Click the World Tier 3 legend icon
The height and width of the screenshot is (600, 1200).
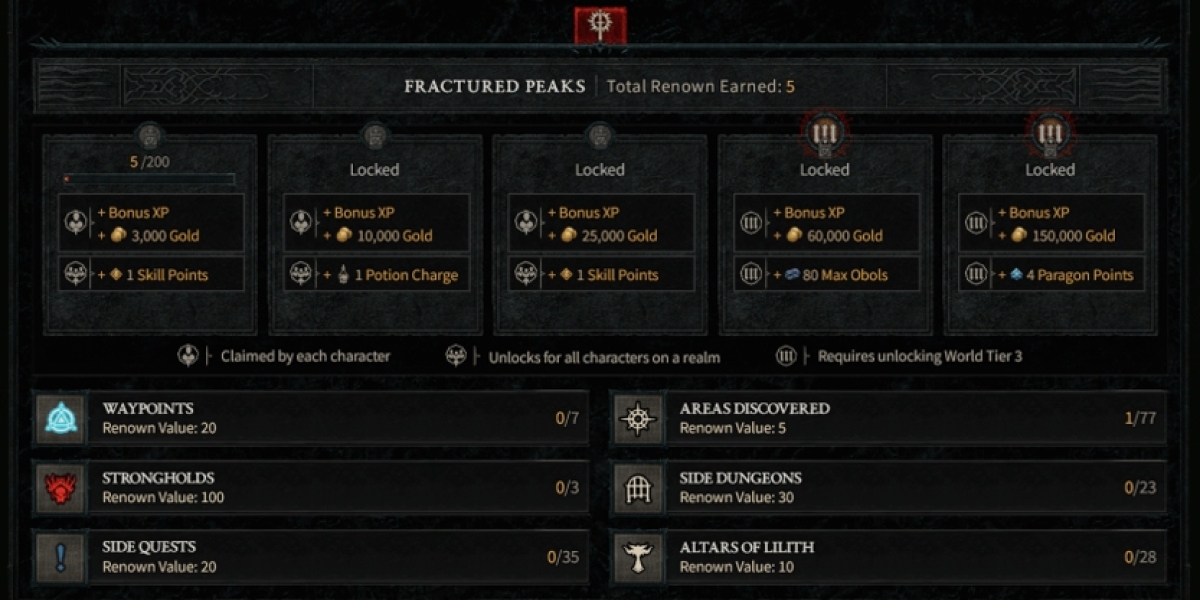(x=786, y=356)
